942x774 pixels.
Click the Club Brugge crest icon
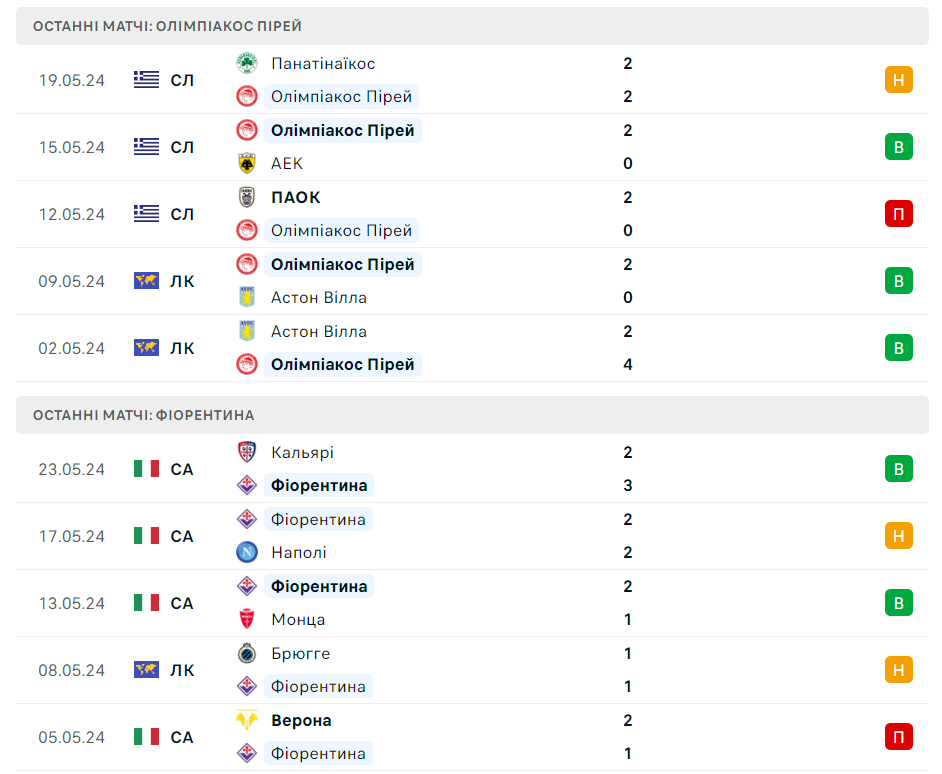coord(246,653)
